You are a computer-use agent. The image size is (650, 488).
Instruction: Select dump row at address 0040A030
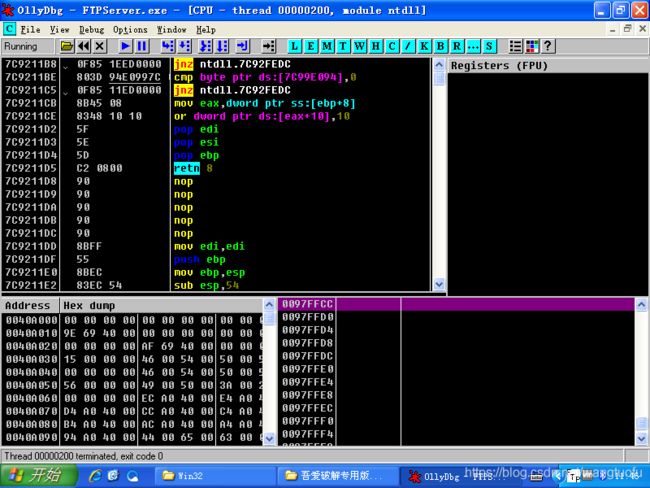133,359
